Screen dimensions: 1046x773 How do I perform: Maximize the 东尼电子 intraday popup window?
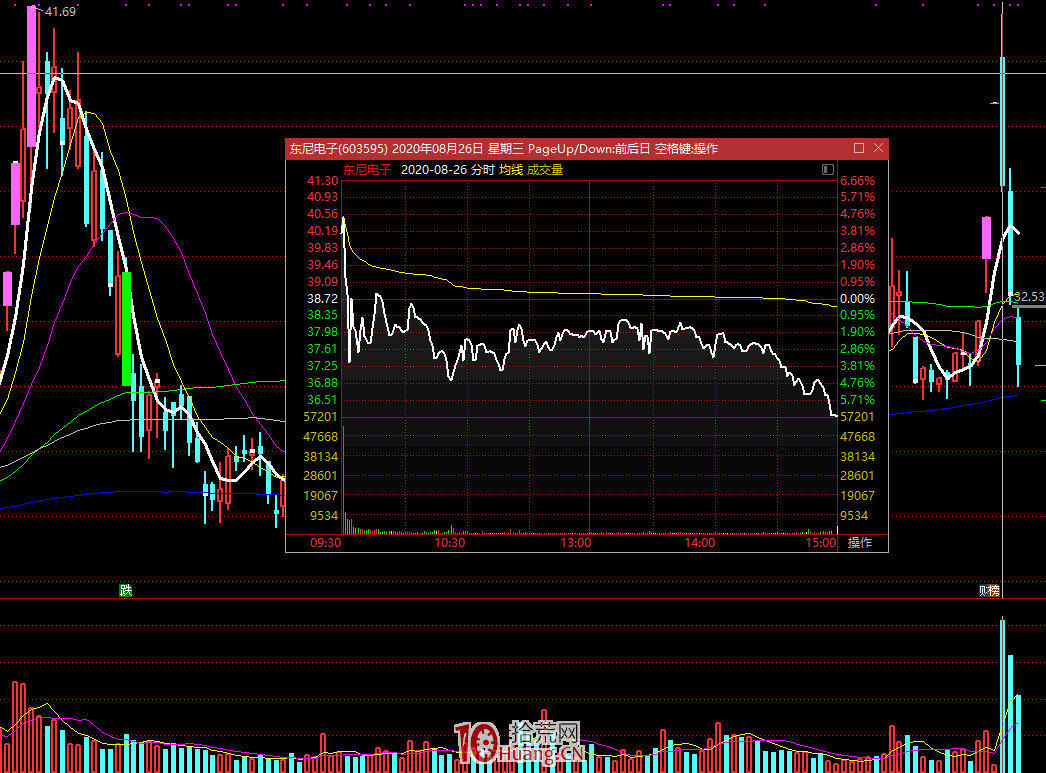(859, 148)
